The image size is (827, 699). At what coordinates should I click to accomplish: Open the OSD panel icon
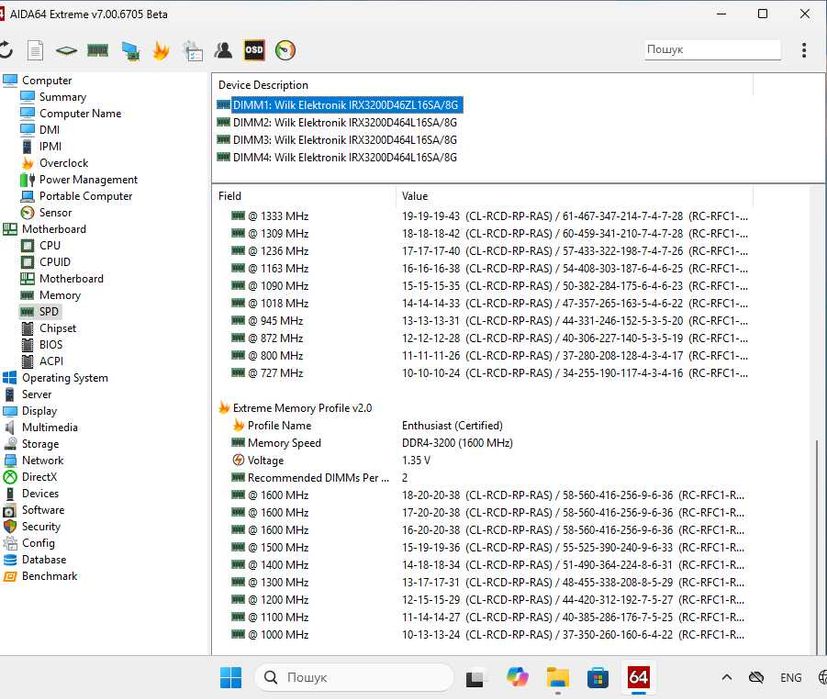(x=254, y=50)
